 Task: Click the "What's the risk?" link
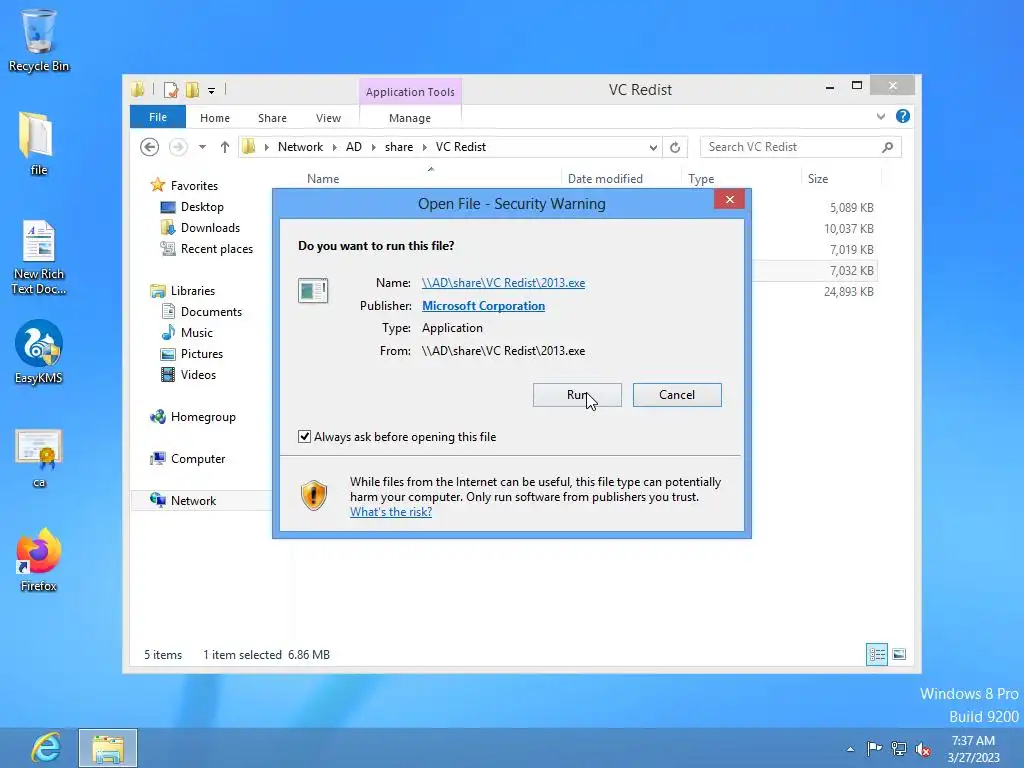click(x=391, y=512)
